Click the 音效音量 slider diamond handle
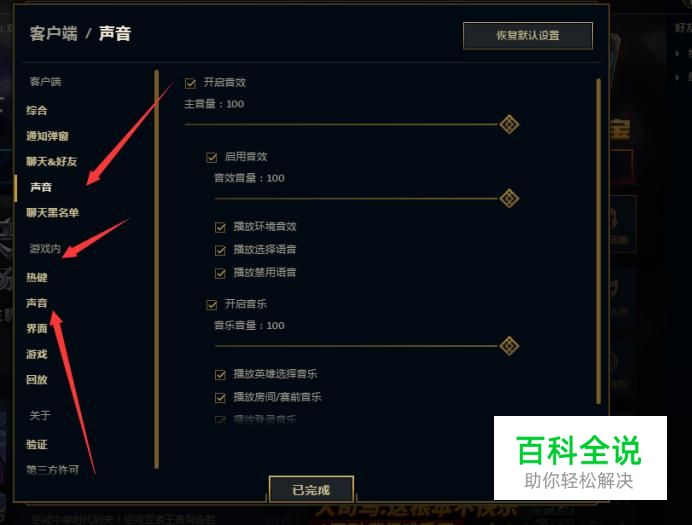This screenshot has width=692, height=525. click(509, 199)
